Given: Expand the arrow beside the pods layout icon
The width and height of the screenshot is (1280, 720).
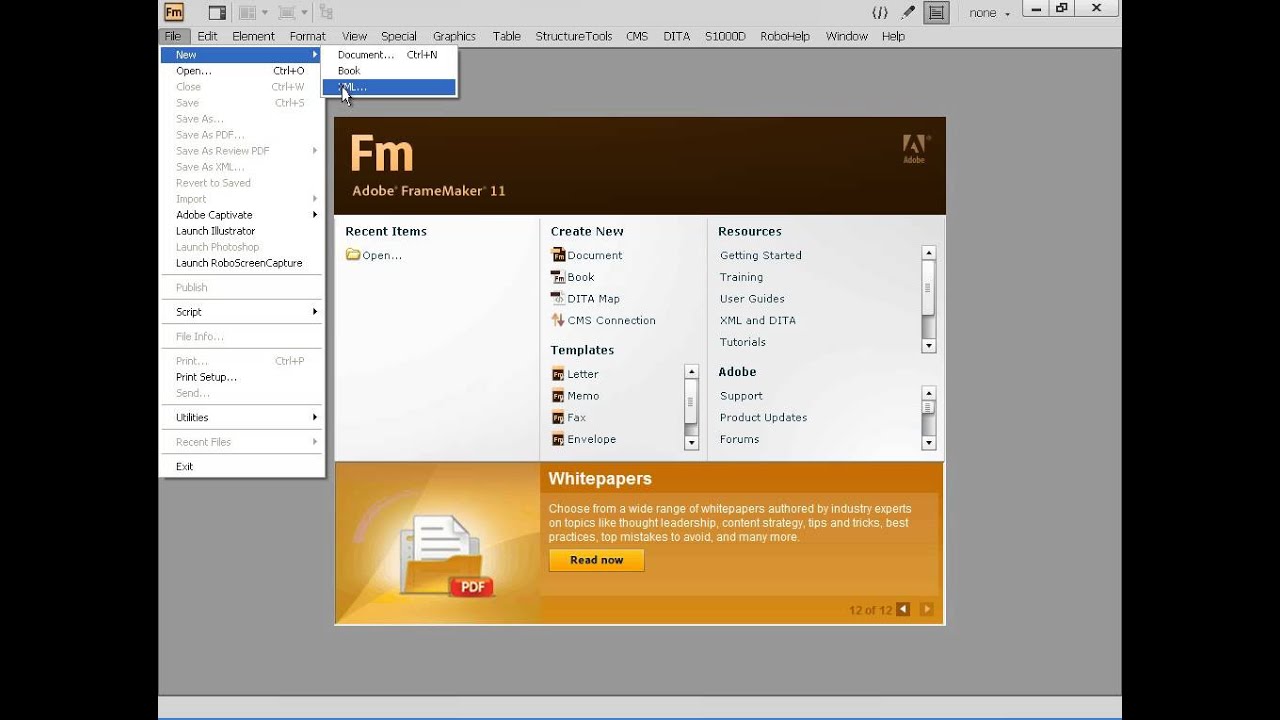Looking at the screenshot, I should tap(264, 11).
